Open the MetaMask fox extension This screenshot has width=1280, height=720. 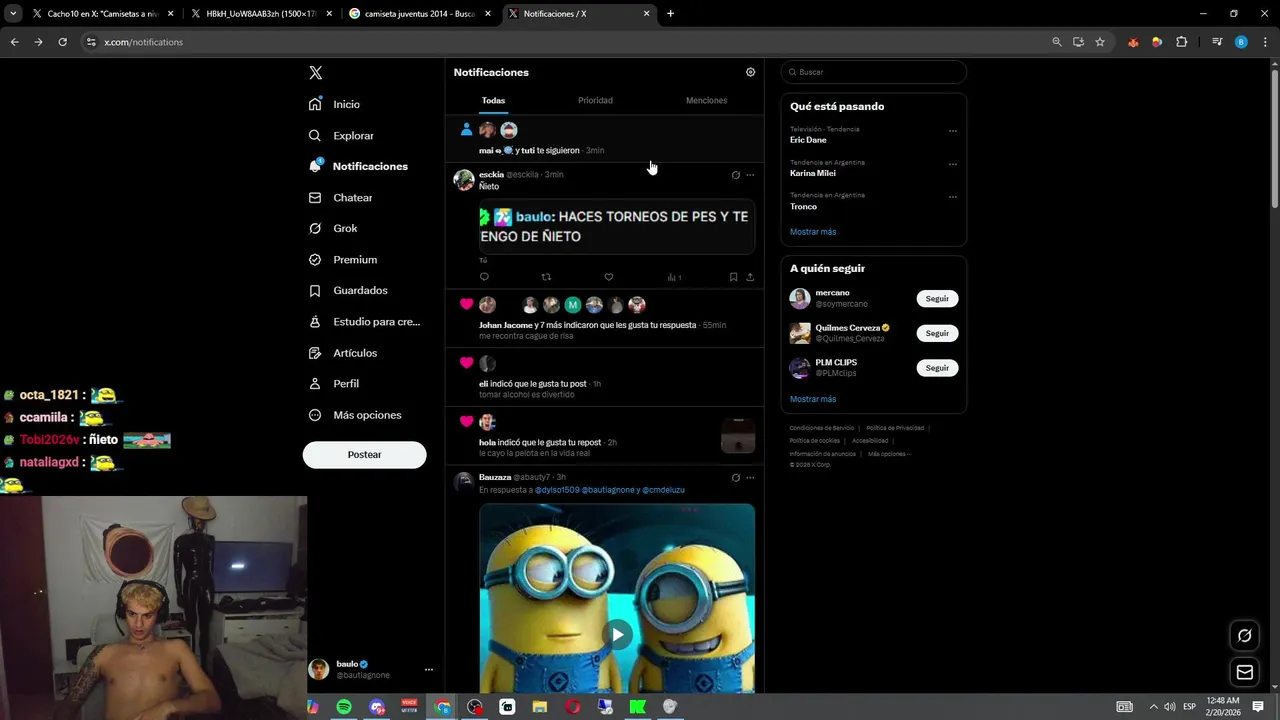pyautogui.click(x=1133, y=42)
